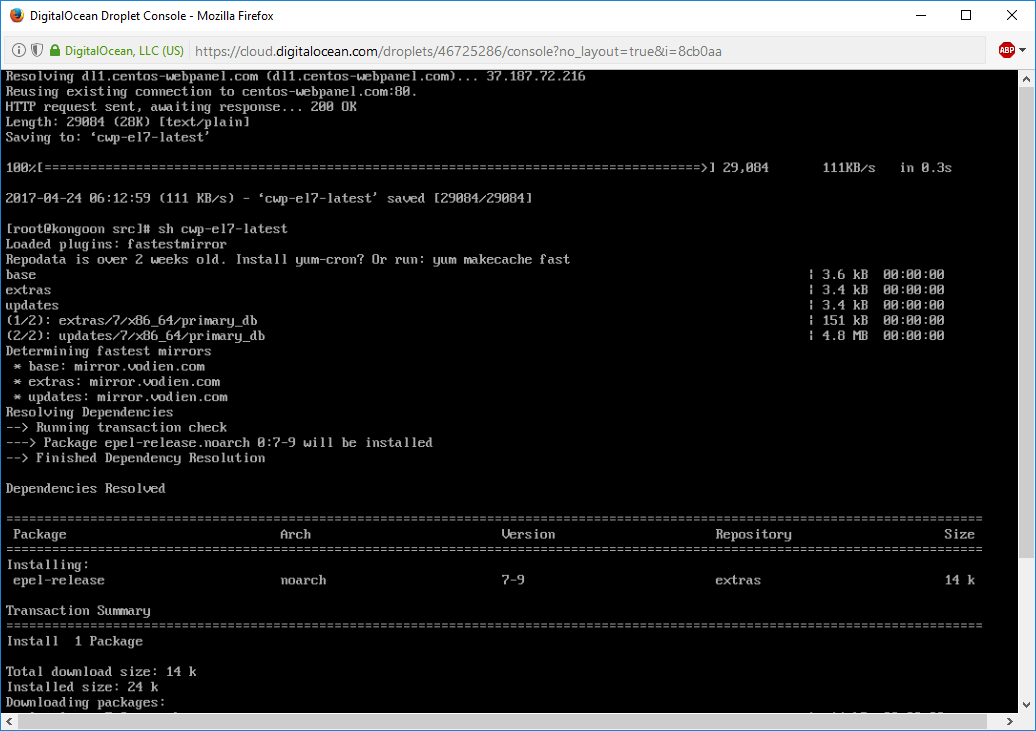
Task: Click '2017-04-24 06:12:59' saved line
Action: click(x=269, y=198)
